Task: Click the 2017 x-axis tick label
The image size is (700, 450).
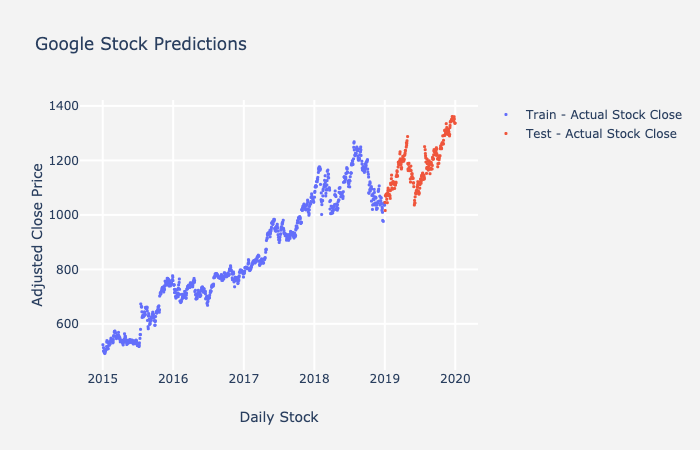Action: click(x=243, y=378)
